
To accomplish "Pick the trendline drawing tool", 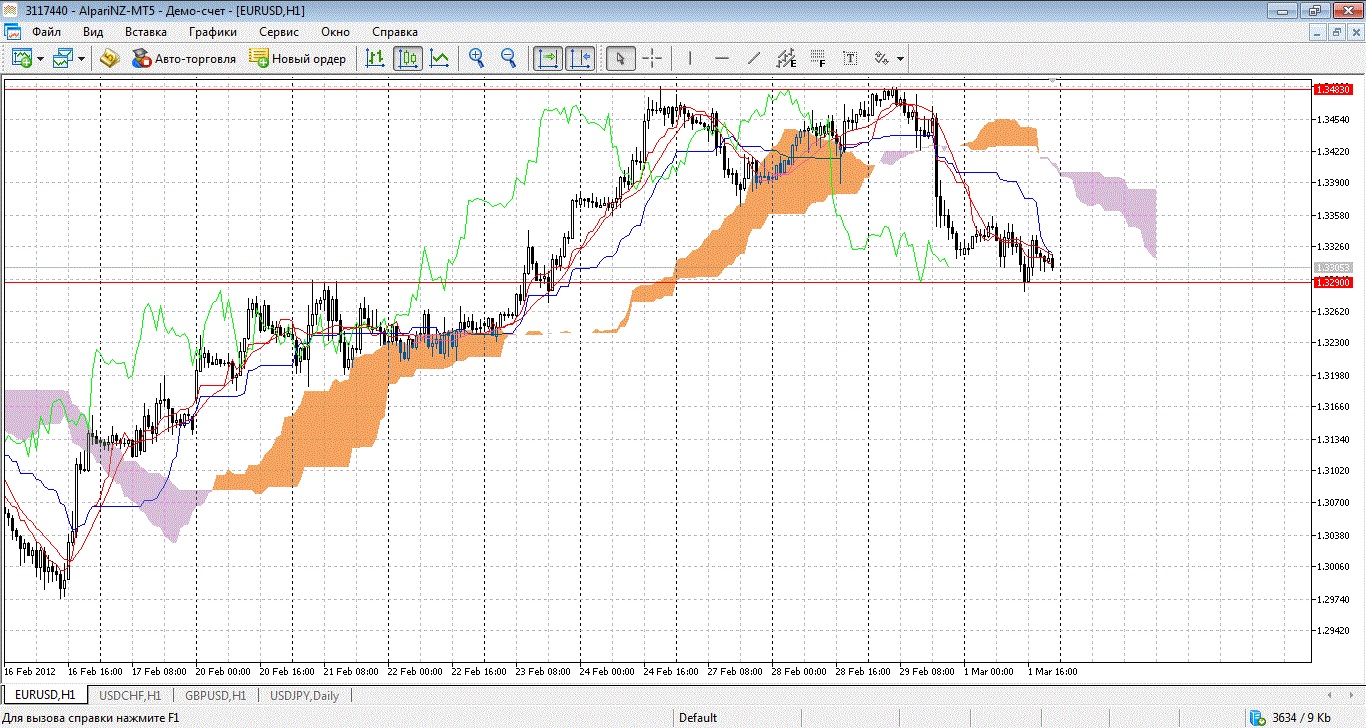I will pyautogui.click(x=754, y=58).
